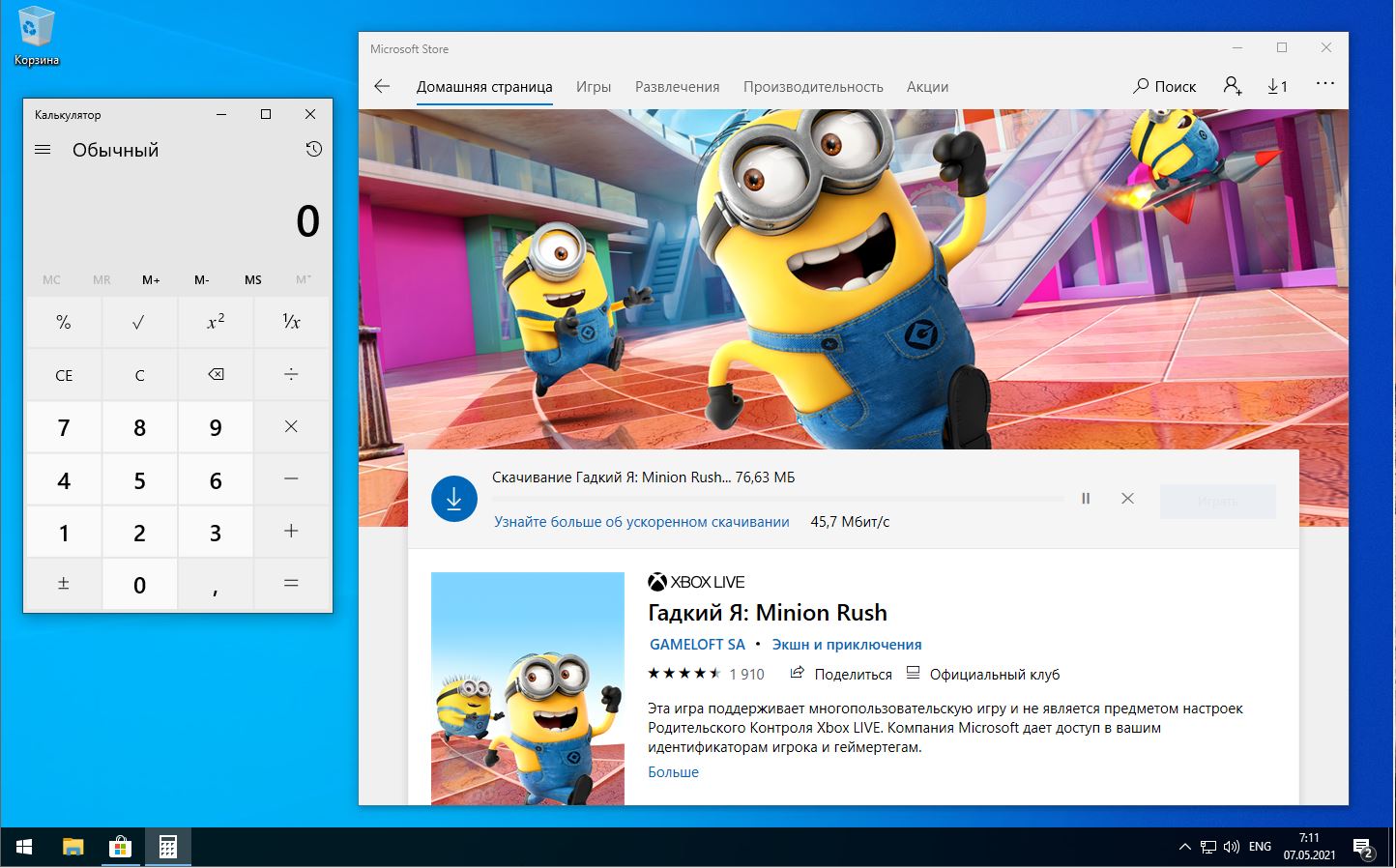Viewport: 1396px width, 868px height.
Task: Click digit 6 in Calculator
Action: coord(216,479)
